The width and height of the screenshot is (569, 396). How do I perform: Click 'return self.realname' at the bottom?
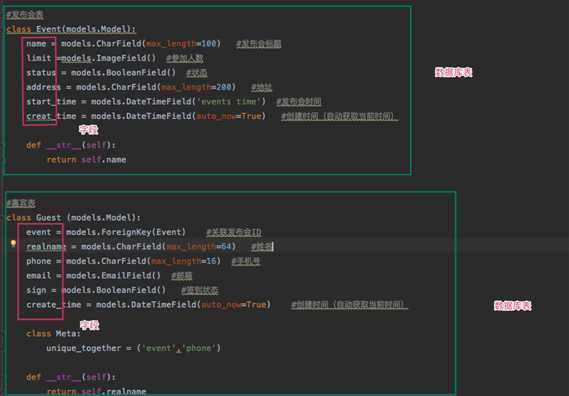97,391
